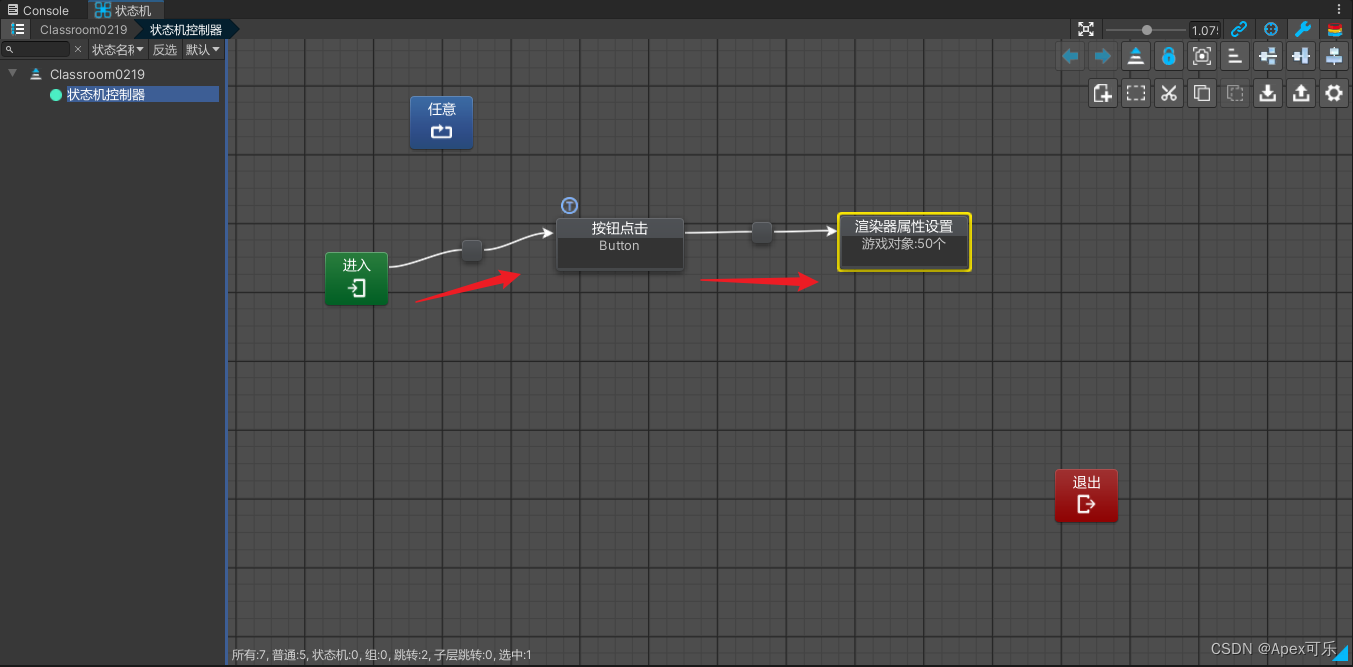Click the 反选 invert selection button
The height and width of the screenshot is (667, 1353).
coord(164,49)
